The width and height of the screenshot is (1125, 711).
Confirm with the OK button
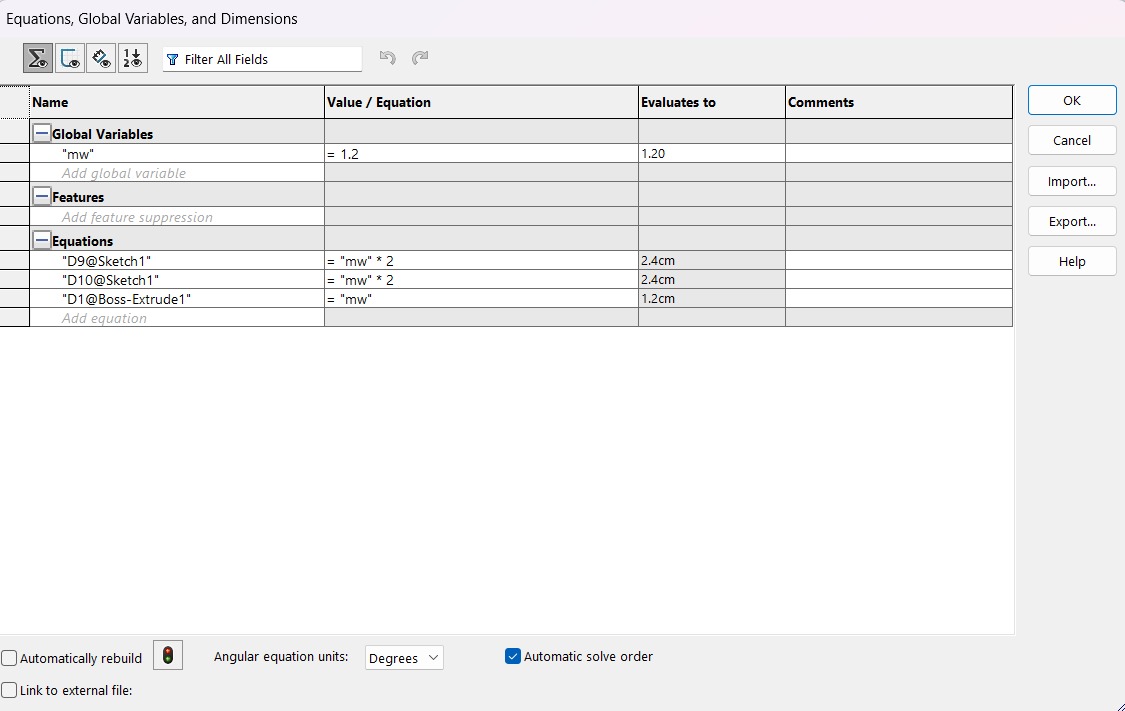pyautogui.click(x=1072, y=100)
